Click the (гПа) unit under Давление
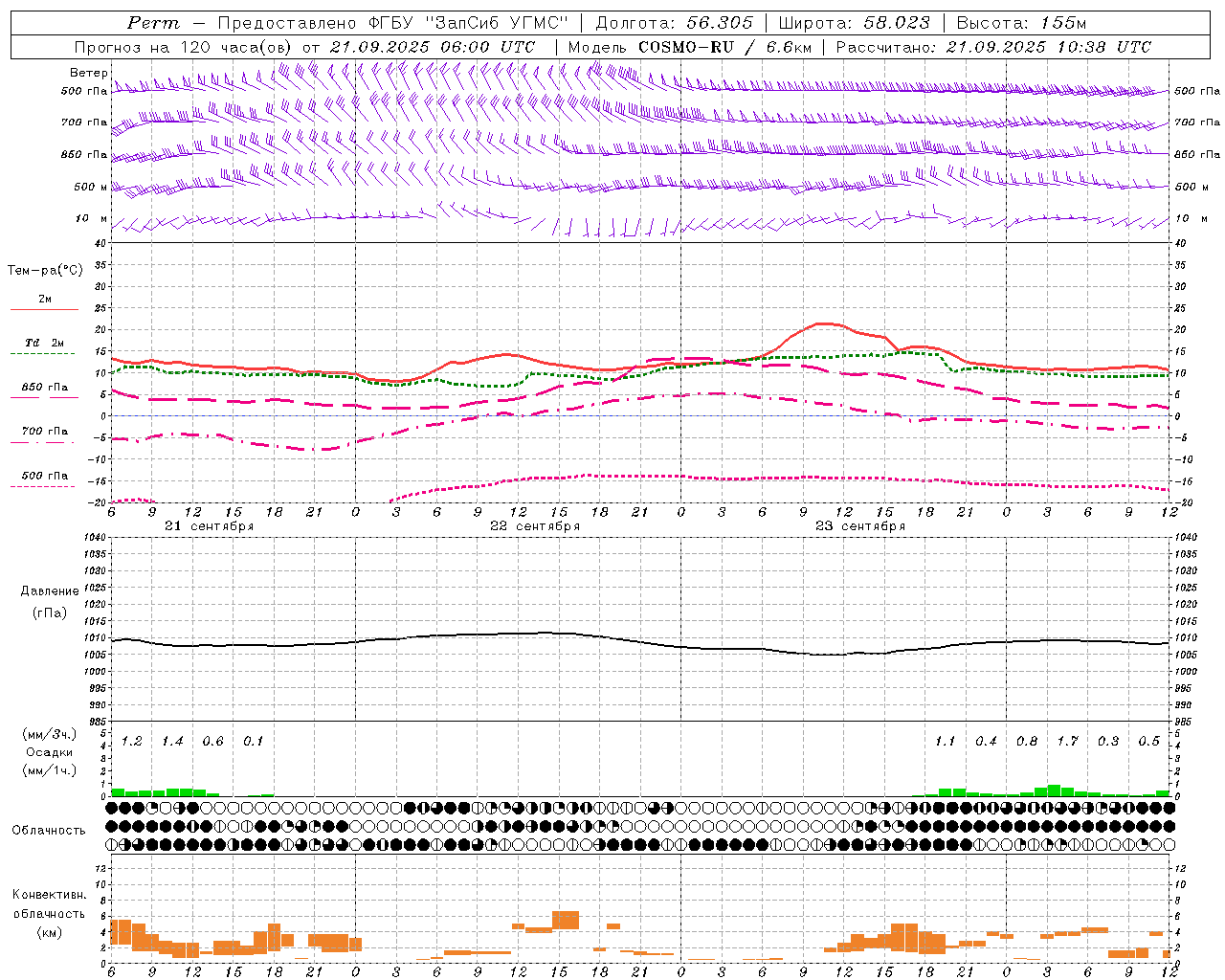Screen dimensions: 1225x980 (50, 613)
